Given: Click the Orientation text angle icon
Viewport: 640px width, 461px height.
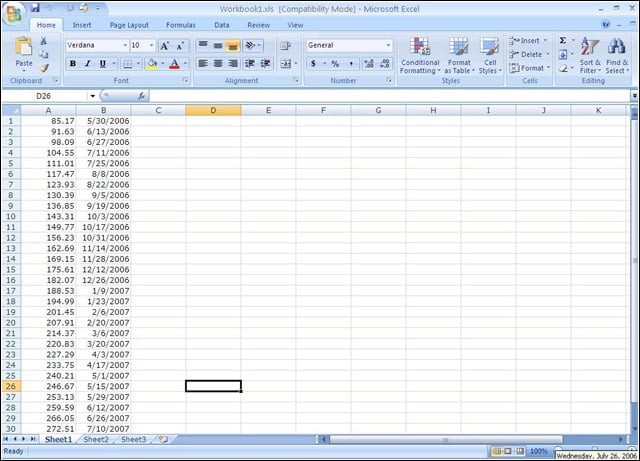Looking at the screenshot, I should point(250,45).
